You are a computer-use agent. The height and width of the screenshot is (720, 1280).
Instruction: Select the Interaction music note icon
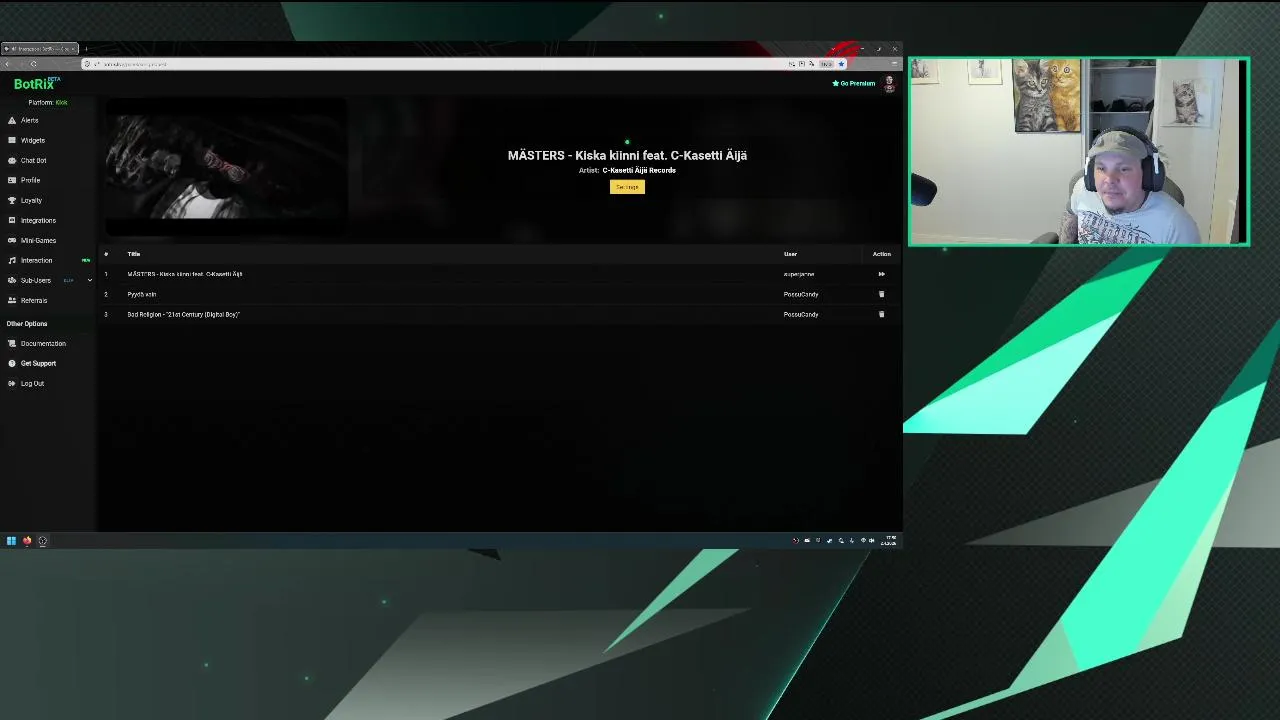pos(12,260)
